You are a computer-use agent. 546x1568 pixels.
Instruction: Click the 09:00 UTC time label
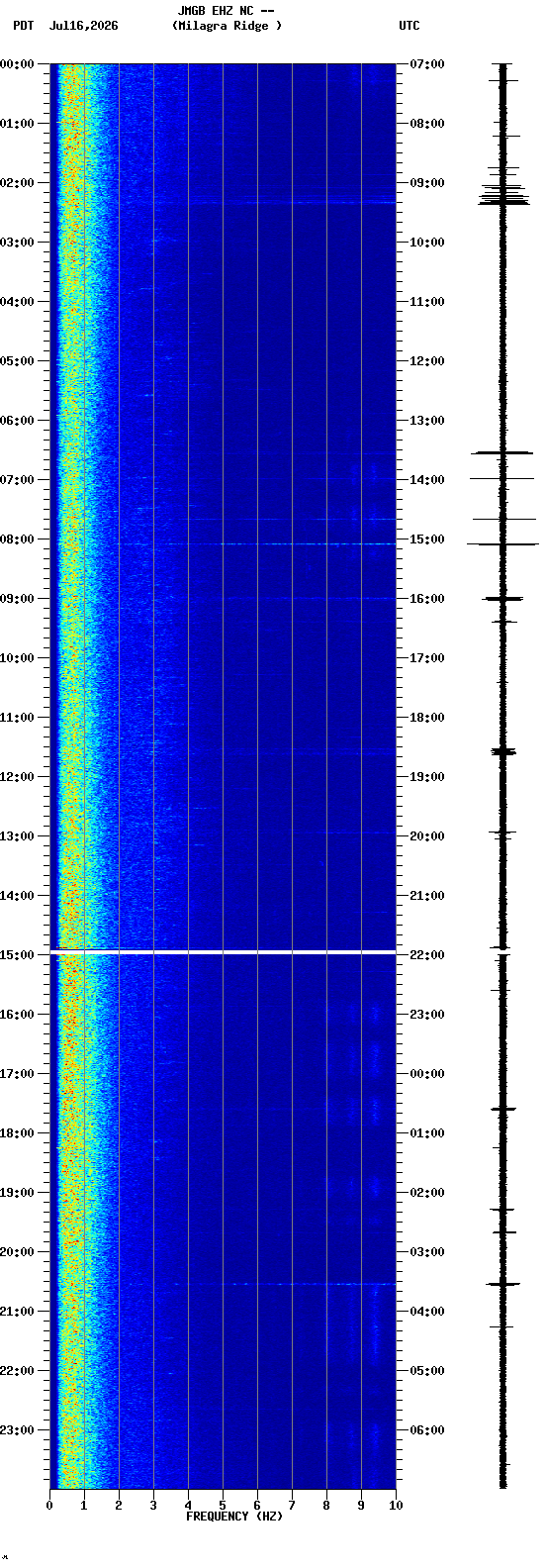click(427, 183)
